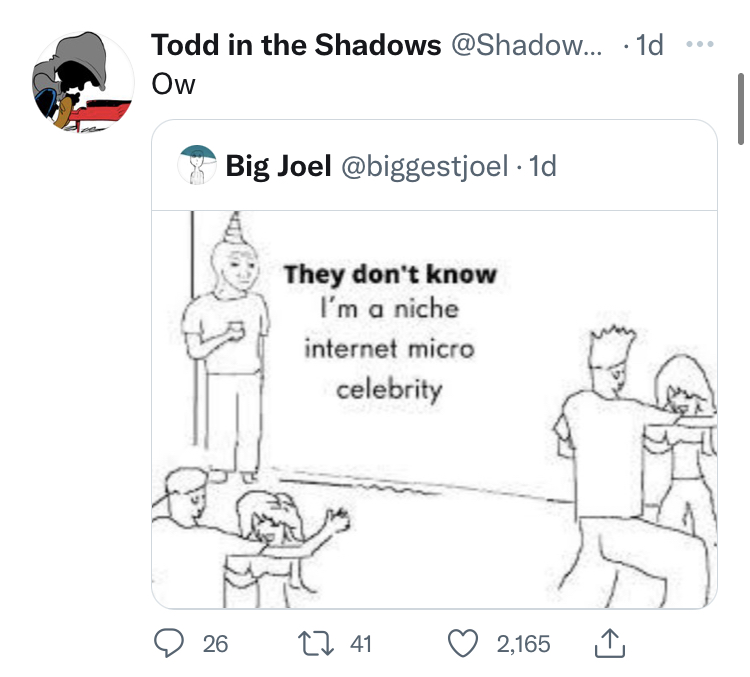Open Todd in the Shadows profile picture

pos(83,82)
